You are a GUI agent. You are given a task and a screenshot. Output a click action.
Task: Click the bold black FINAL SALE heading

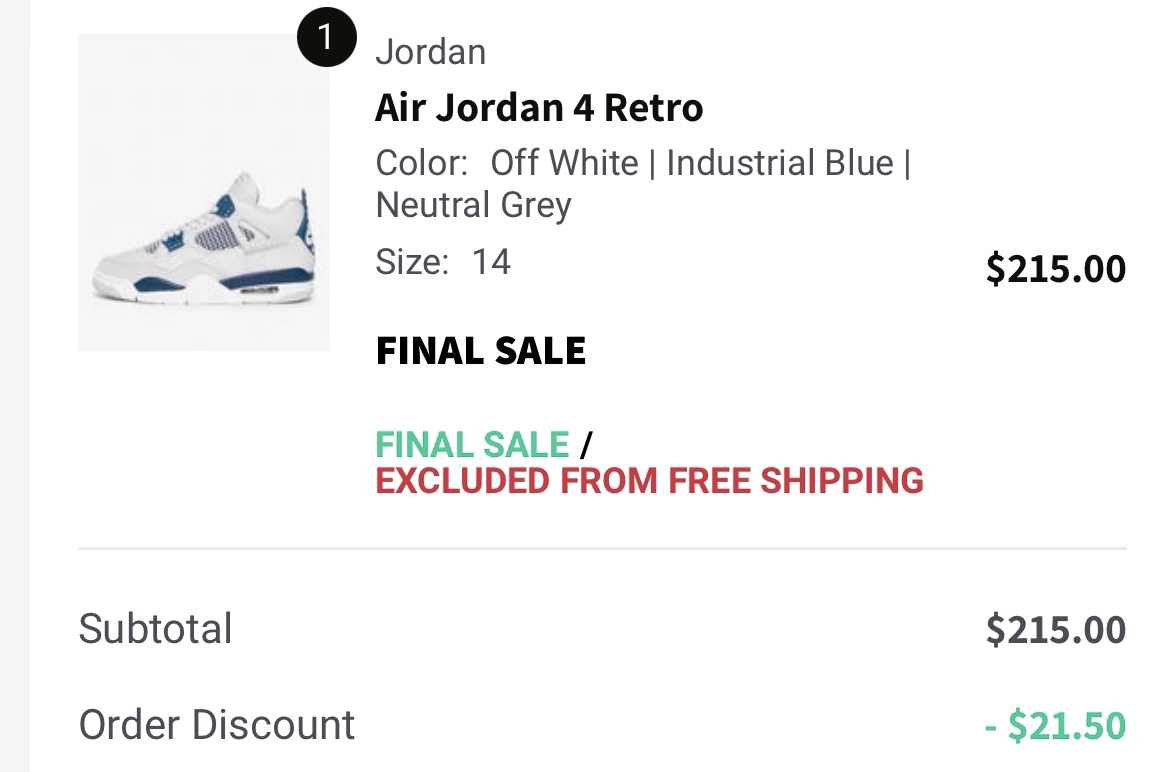coord(480,351)
